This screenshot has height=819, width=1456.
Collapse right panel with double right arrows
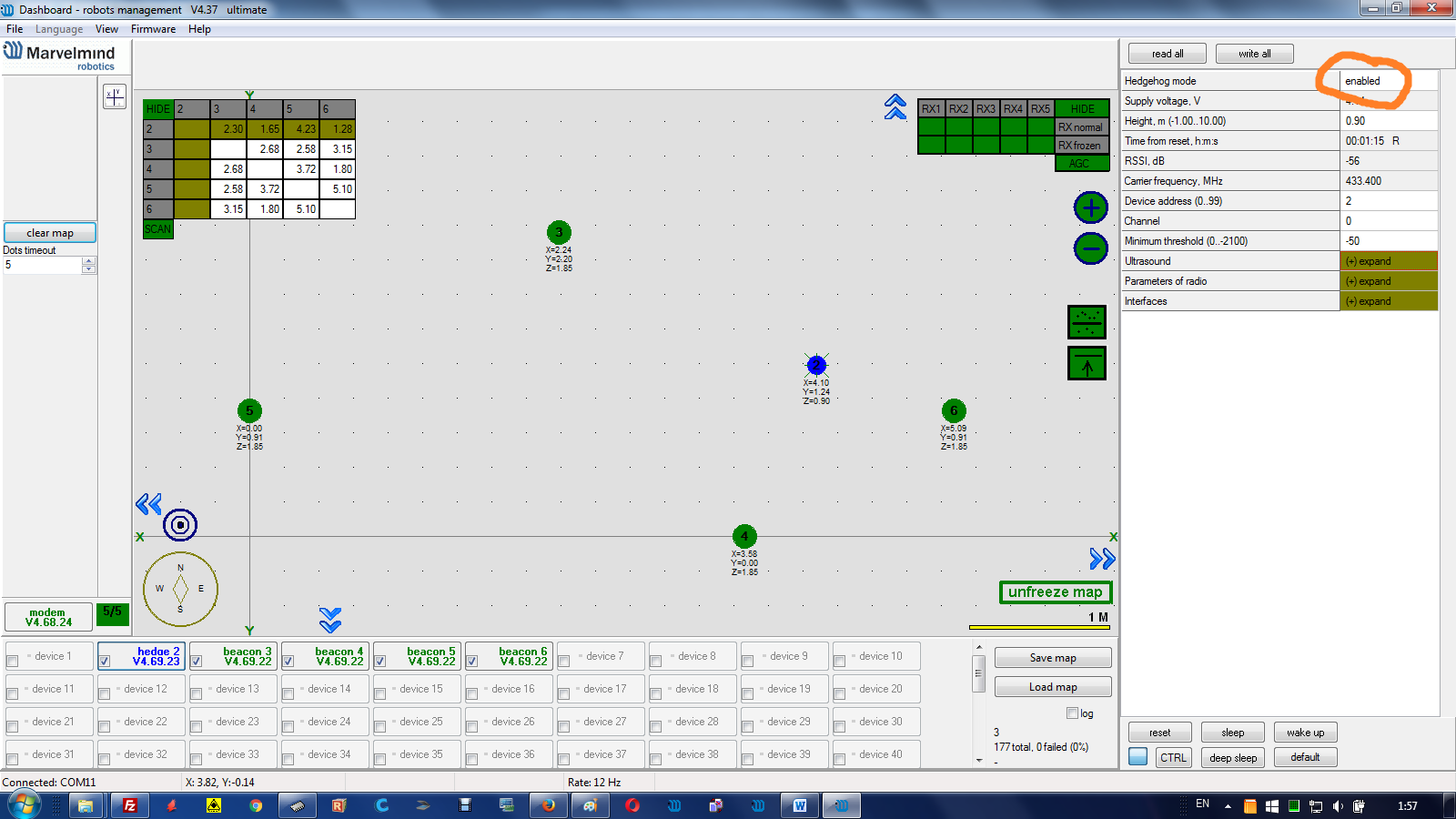1102,558
